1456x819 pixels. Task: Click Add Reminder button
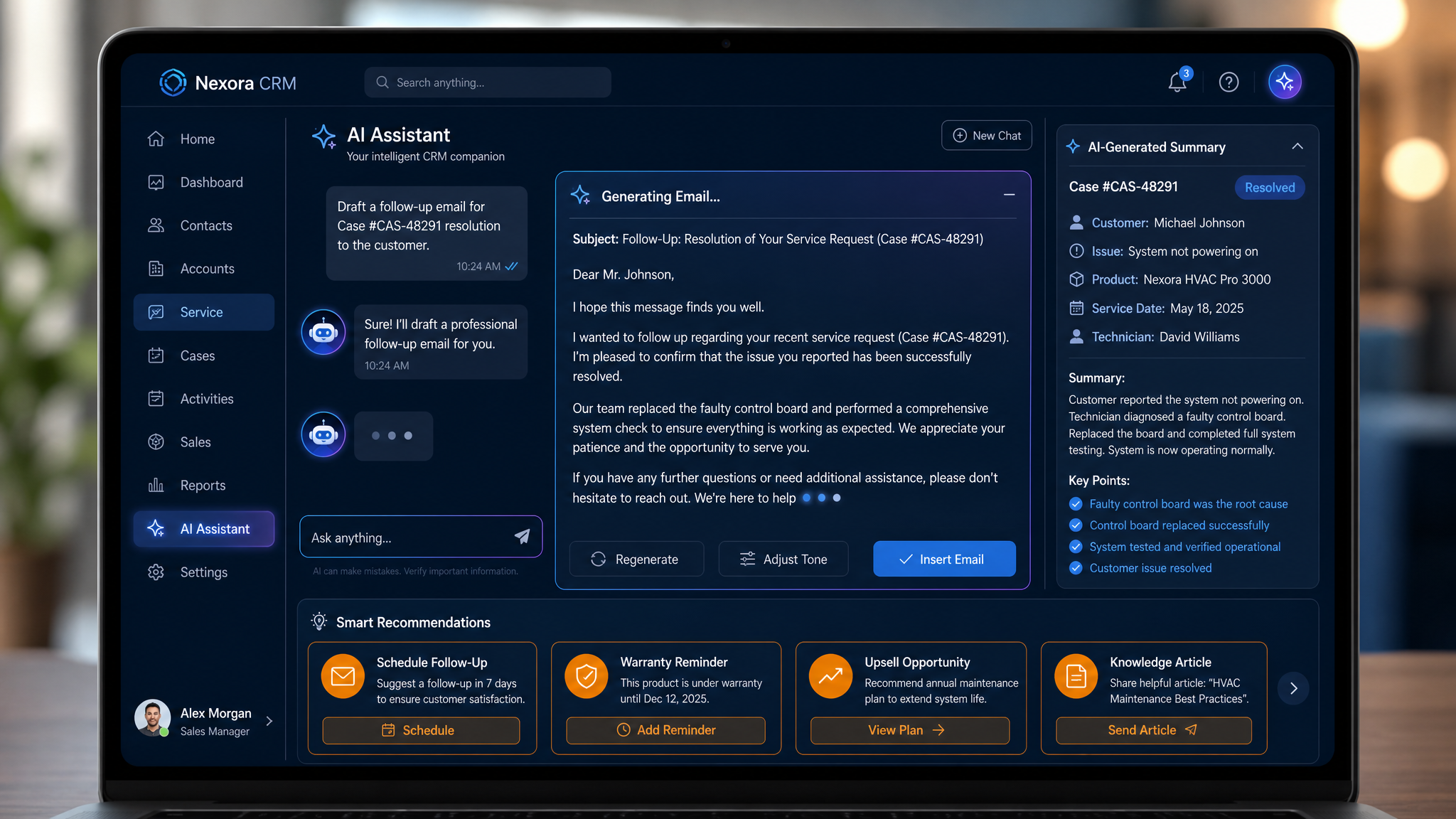pos(665,730)
